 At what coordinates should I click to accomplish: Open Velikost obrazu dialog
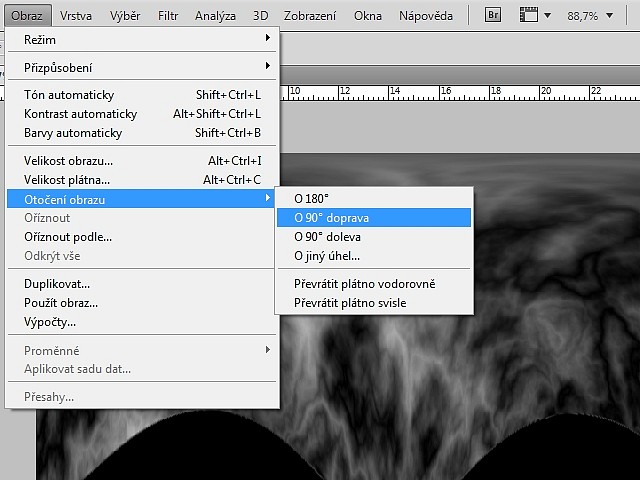141,161
